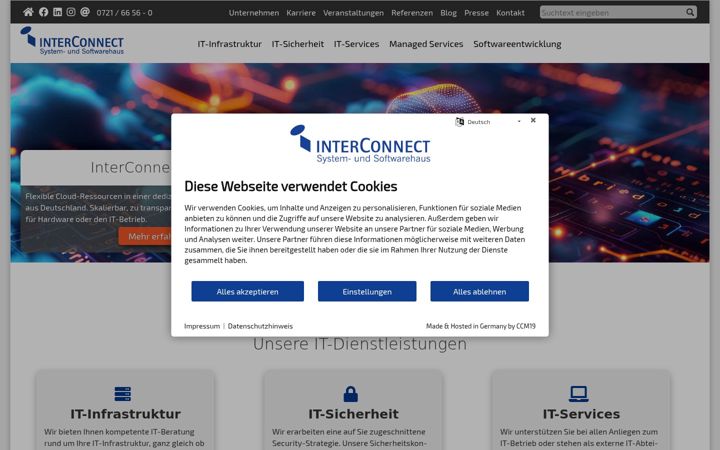Viewport: 720px width, 450px height.
Task: Click the InterConnect logo in header
Action: pyautogui.click(x=72, y=41)
